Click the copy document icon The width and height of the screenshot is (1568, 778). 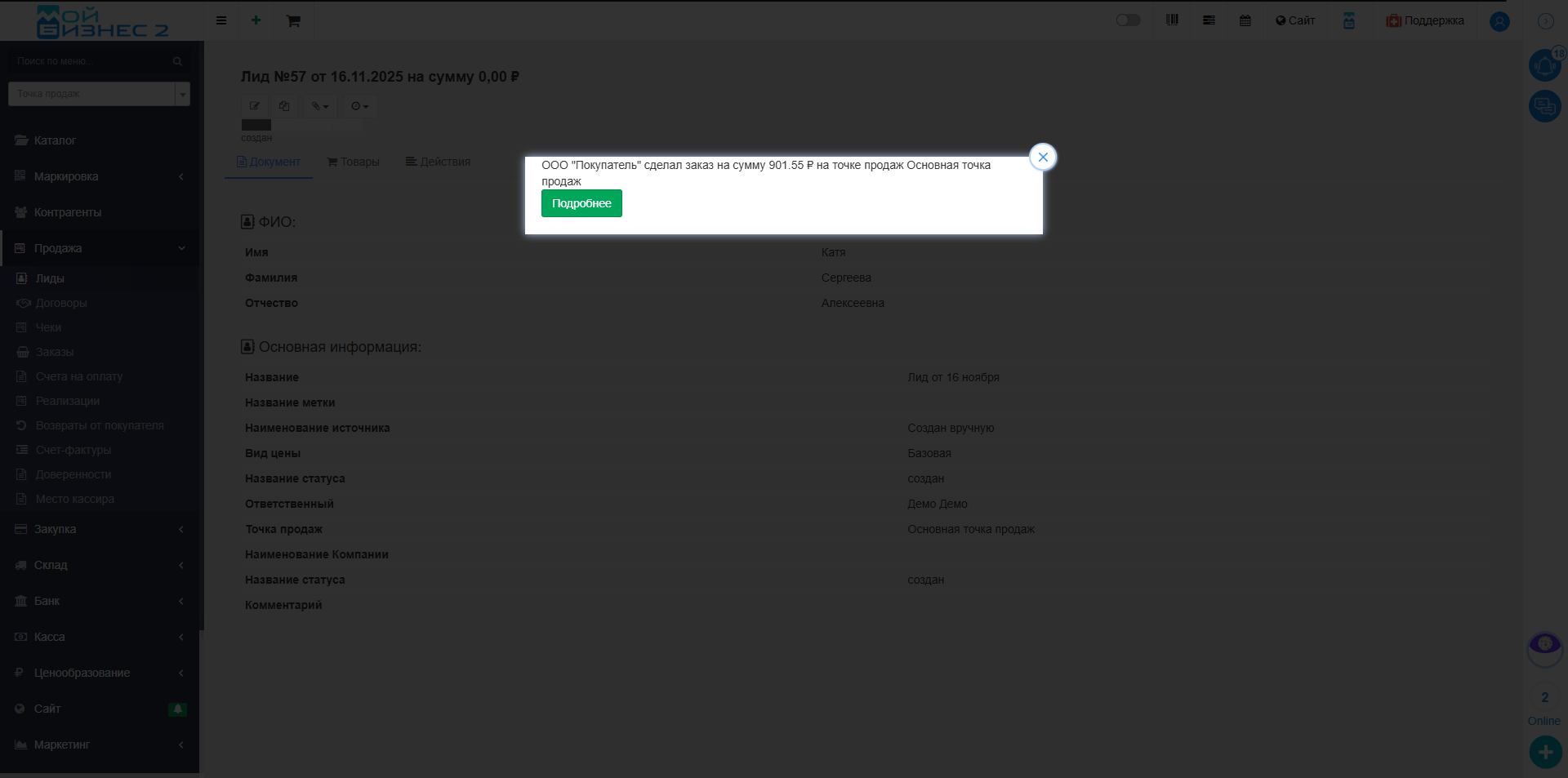[x=284, y=106]
